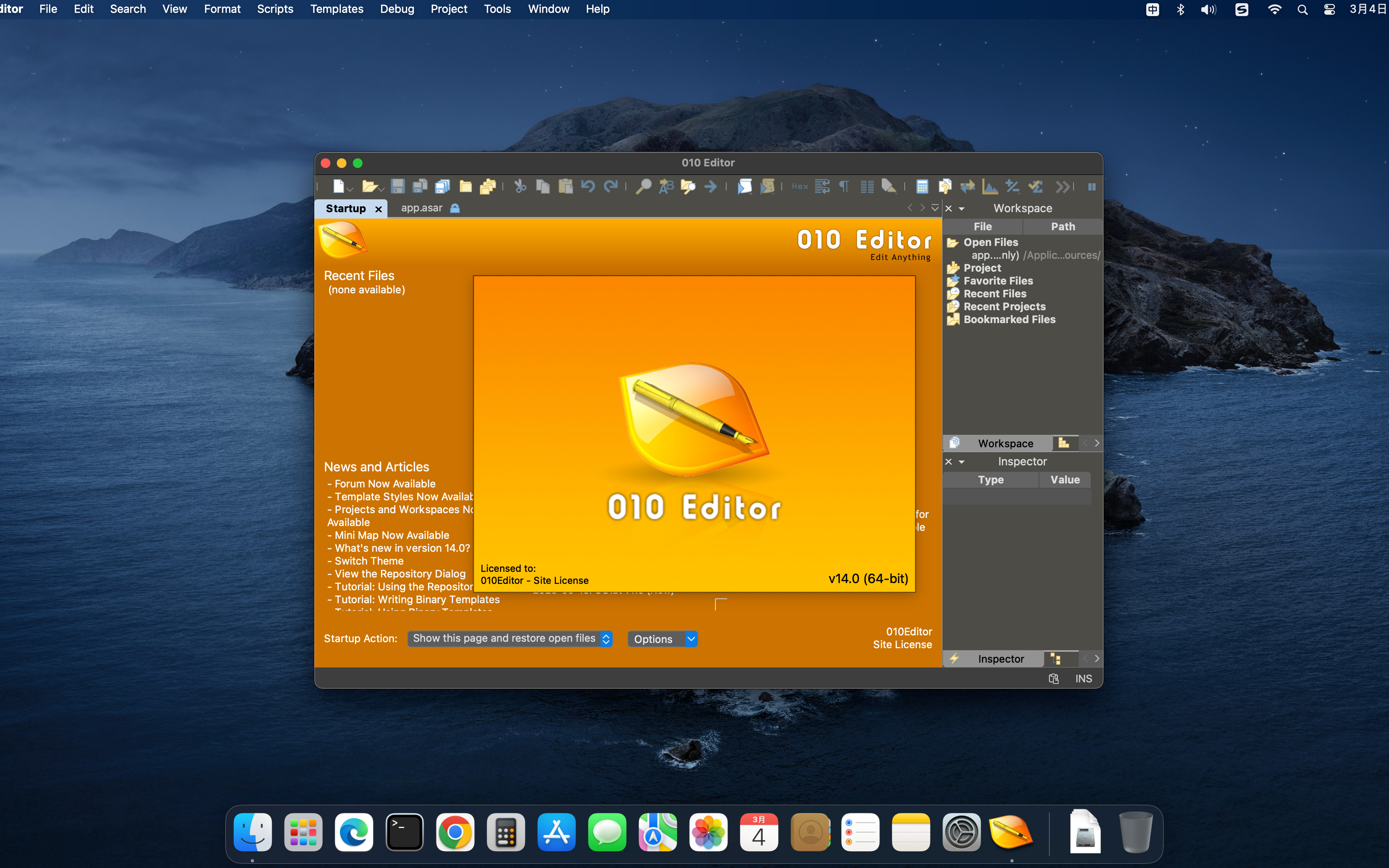Screen dimensions: 1389x868
Task: Click the Goto arrow icon
Action: click(x=711, y=186)
